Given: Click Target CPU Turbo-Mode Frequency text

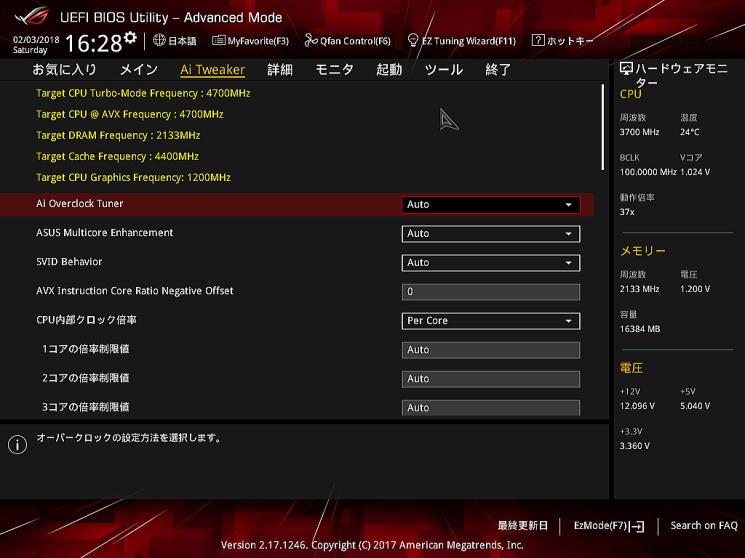Looking at the screenshot, I should point(143,93).
